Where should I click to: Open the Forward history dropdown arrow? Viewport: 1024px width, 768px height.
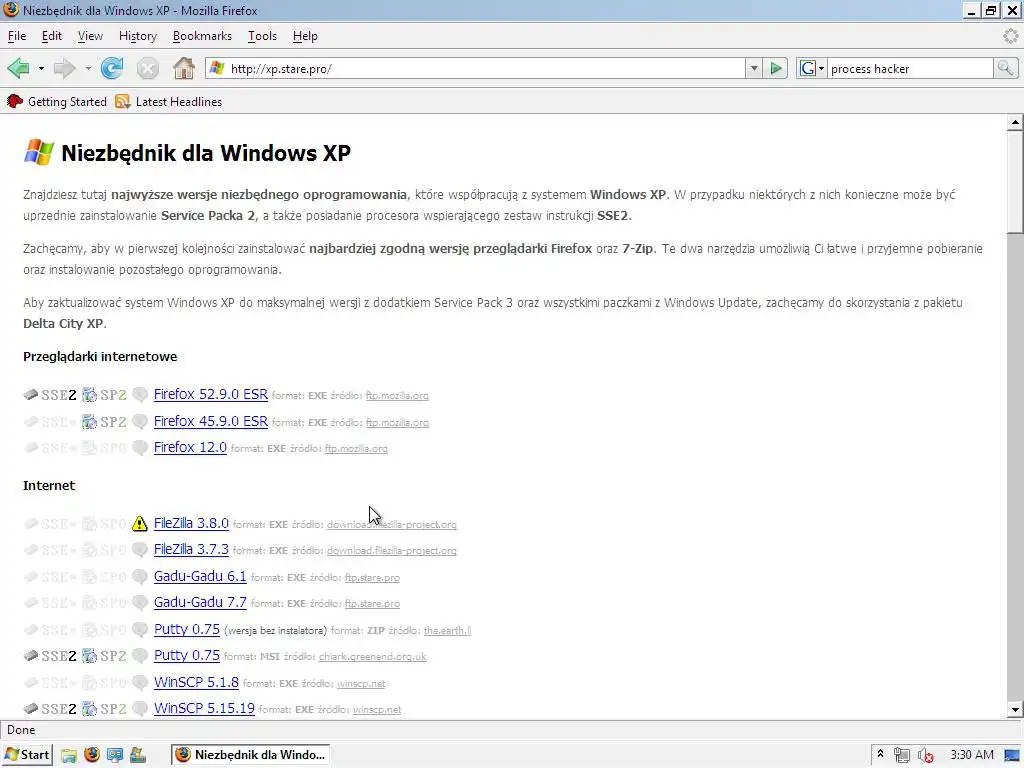(88, 68)
